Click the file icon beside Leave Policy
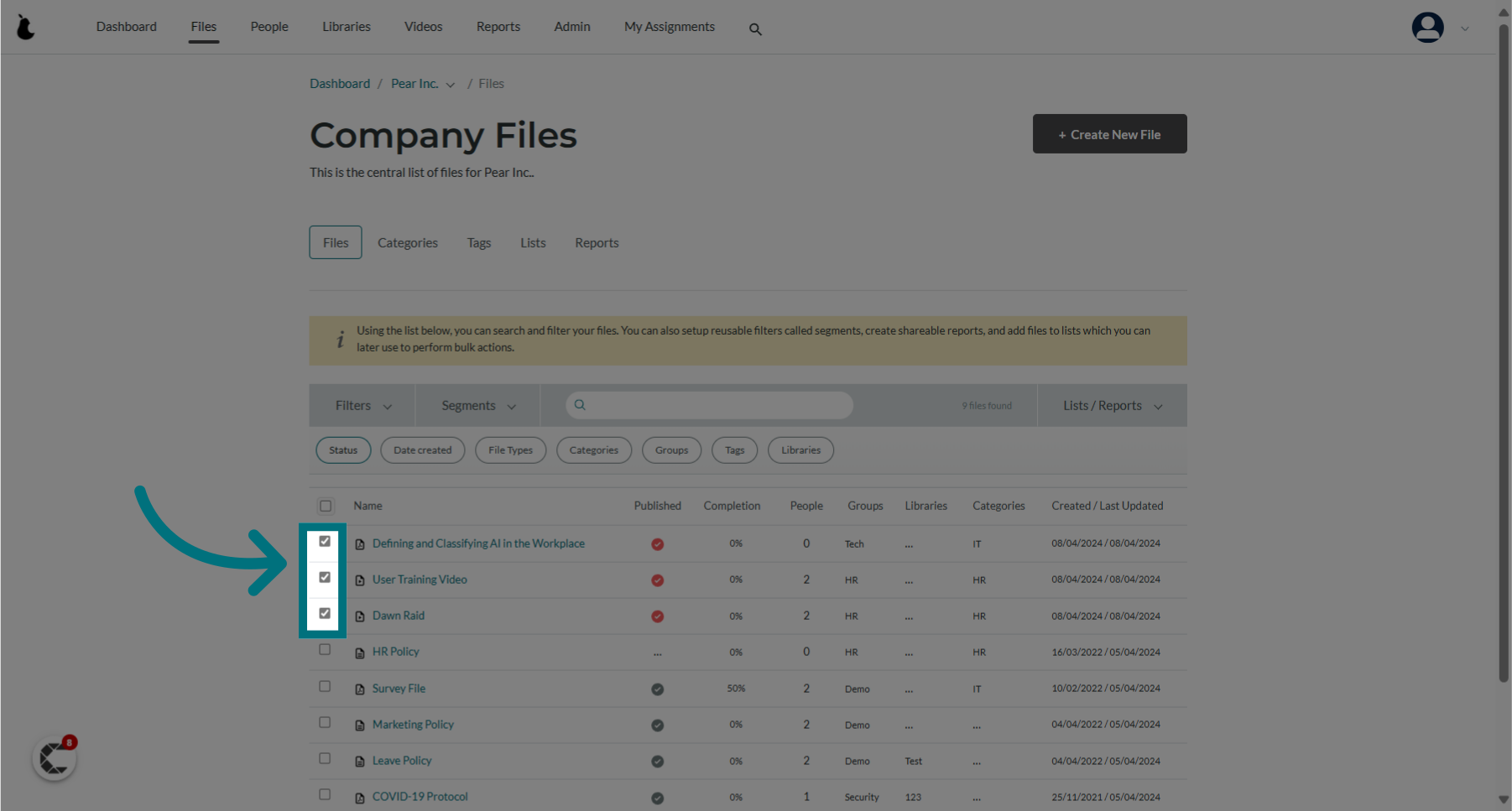 [x=360, y=762]
